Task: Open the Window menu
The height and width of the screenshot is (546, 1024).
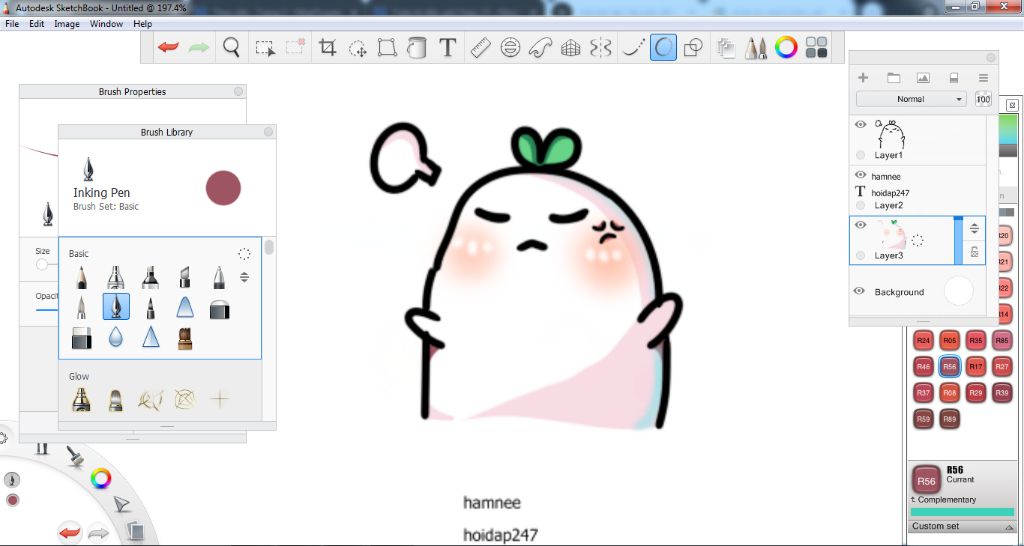Action: point(106,24)
